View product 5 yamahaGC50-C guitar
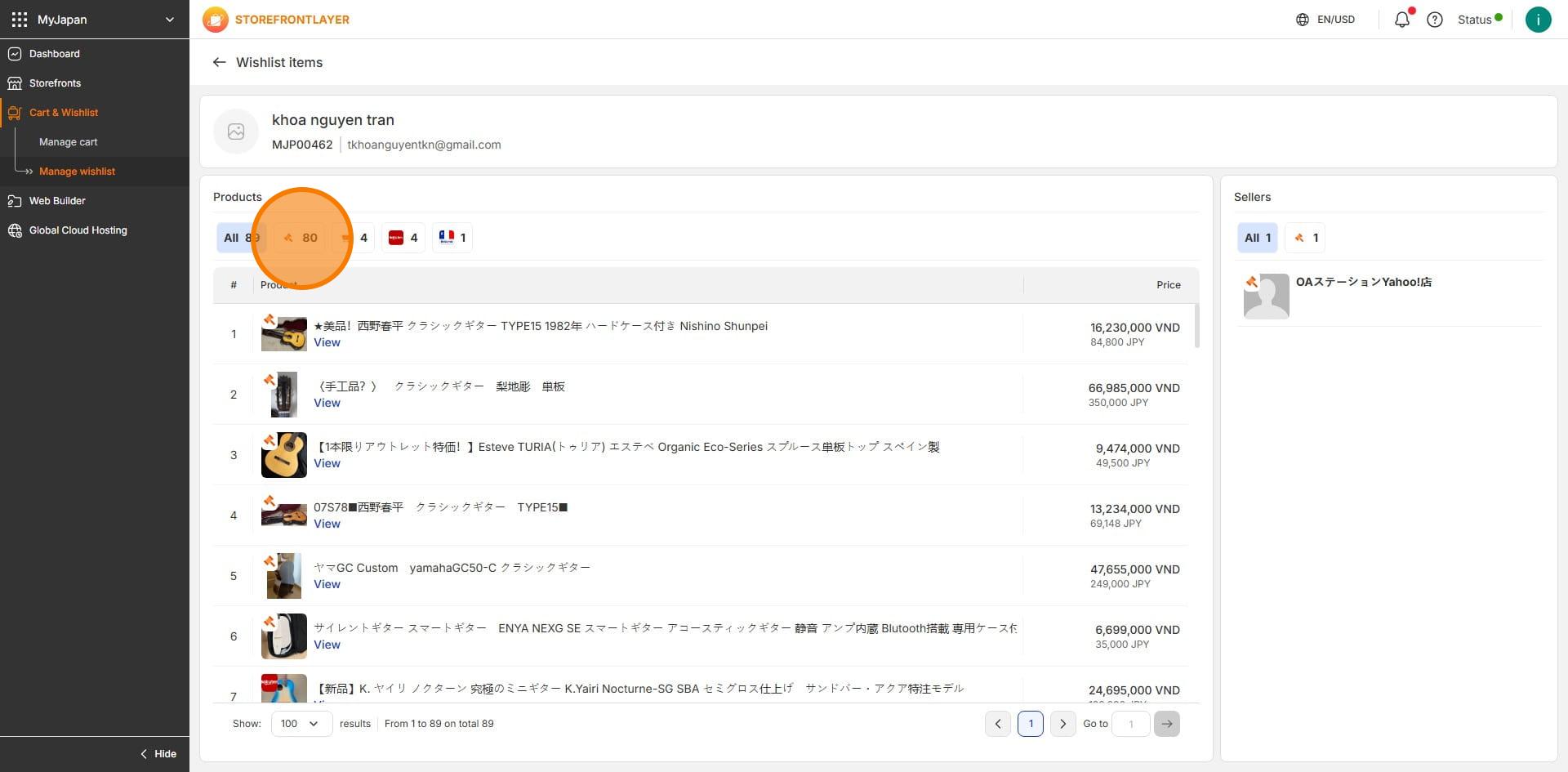Image resolution: width=1568 pixels, height=772 pixels. tap(327, 584)
